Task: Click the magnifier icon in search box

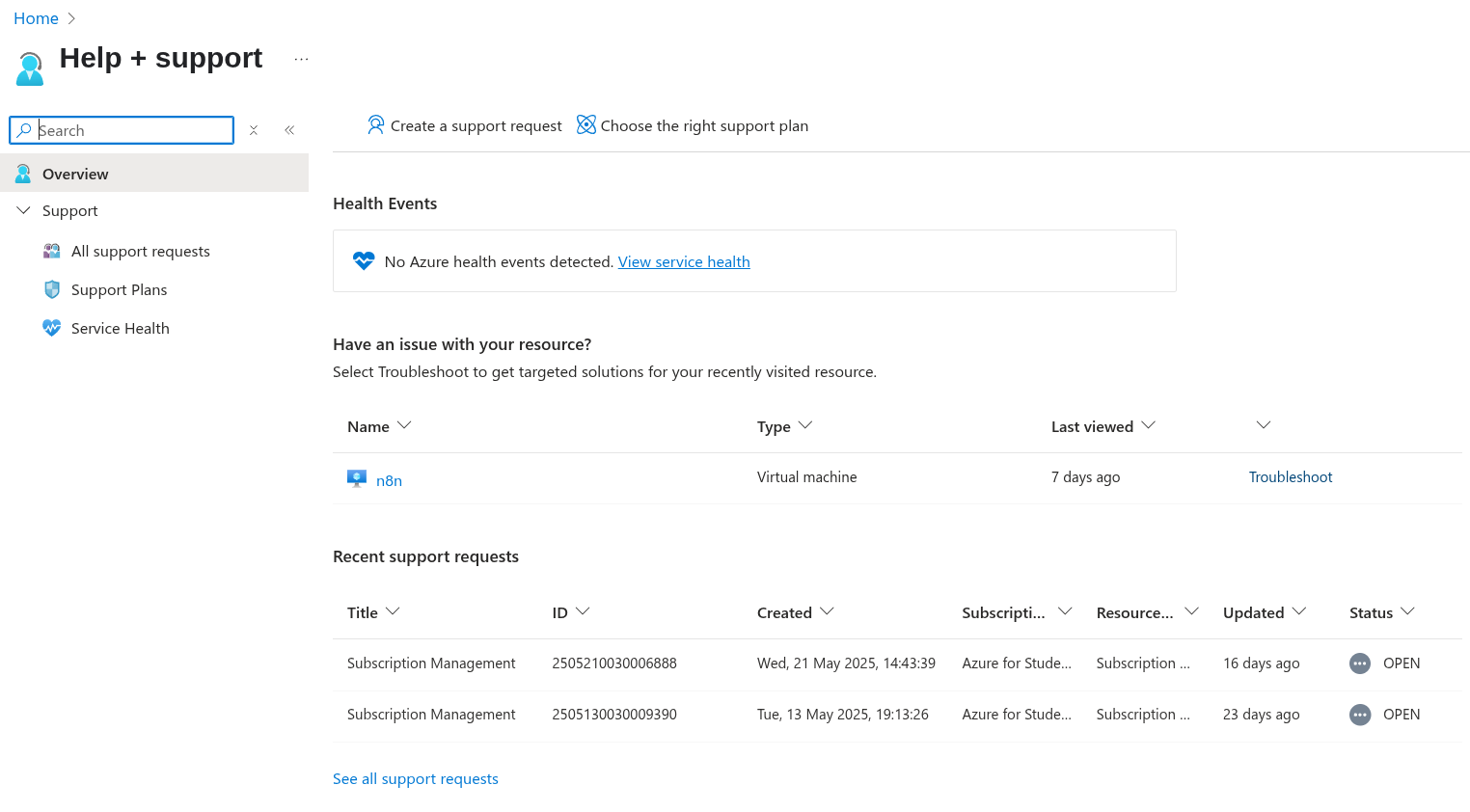Action: [24, 130]
